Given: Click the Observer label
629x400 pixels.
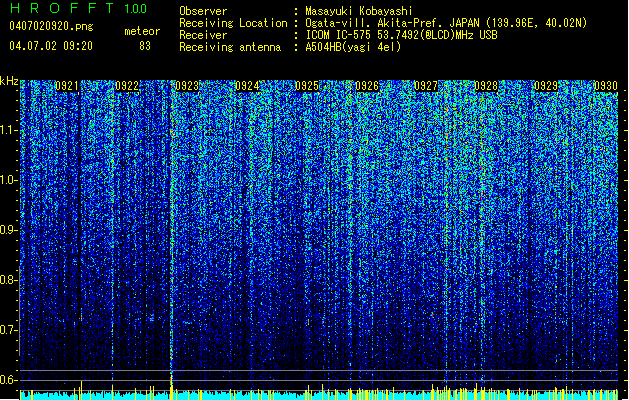Looking at the screenshot, I should coord(203,11).
